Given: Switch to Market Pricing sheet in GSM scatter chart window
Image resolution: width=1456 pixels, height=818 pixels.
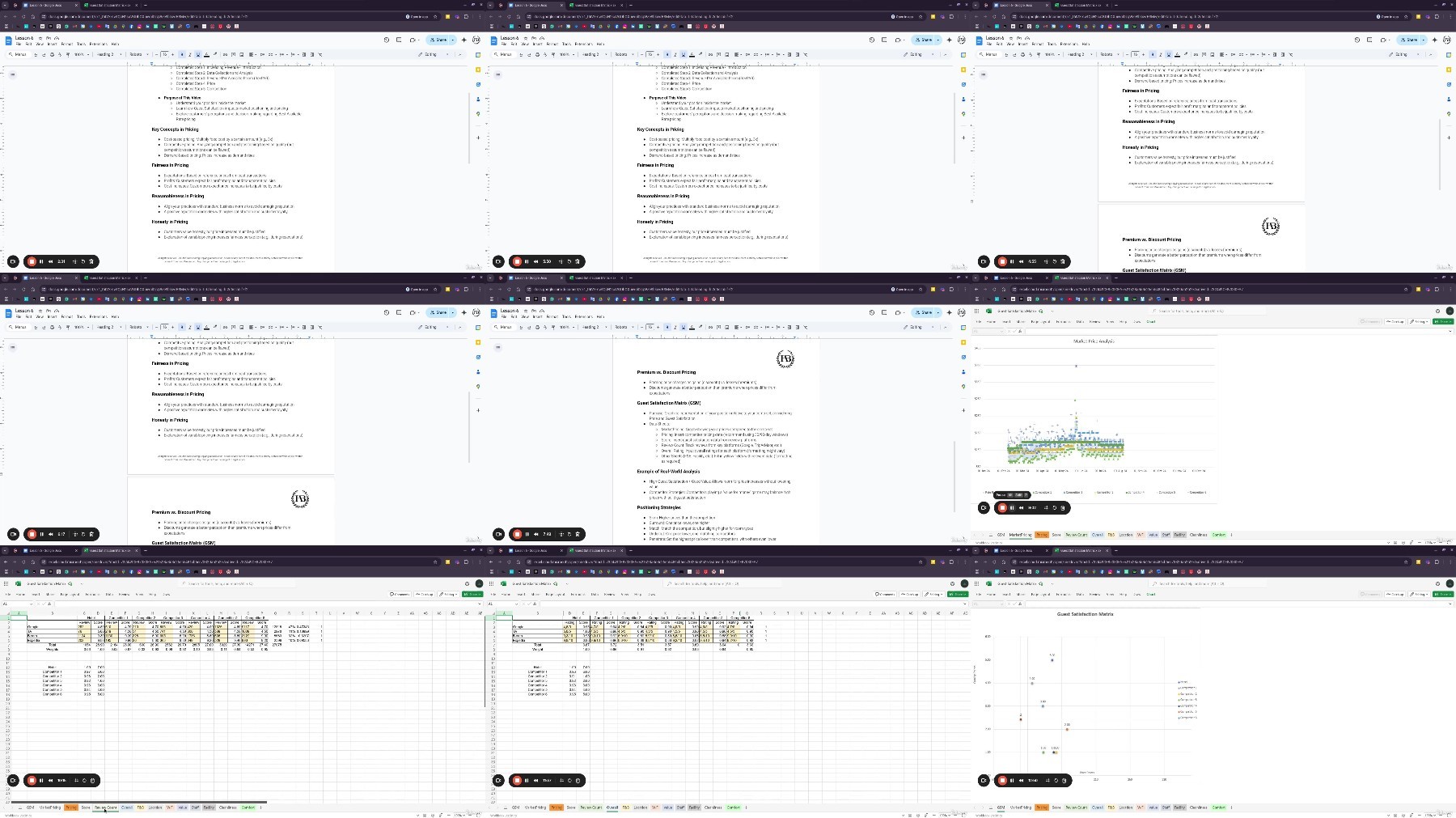Looking at the screenshot, I should coord(1021,807).
